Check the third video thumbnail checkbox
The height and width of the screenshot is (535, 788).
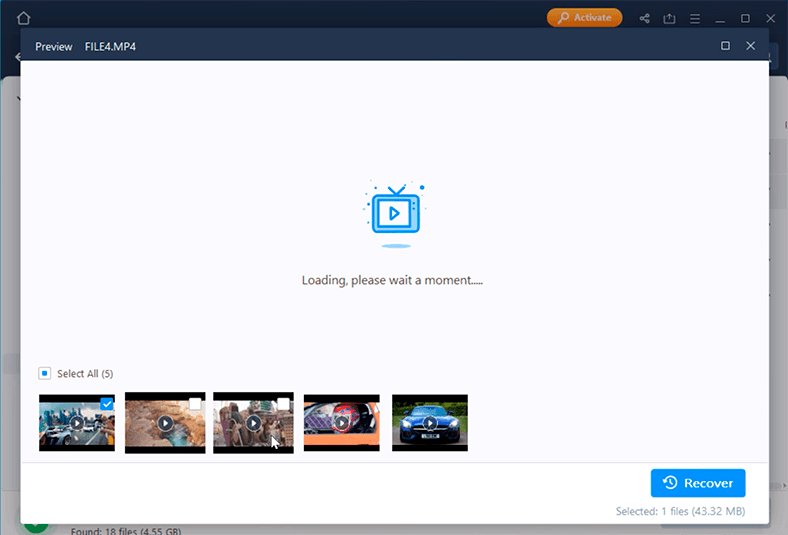[x=283, y=404]
